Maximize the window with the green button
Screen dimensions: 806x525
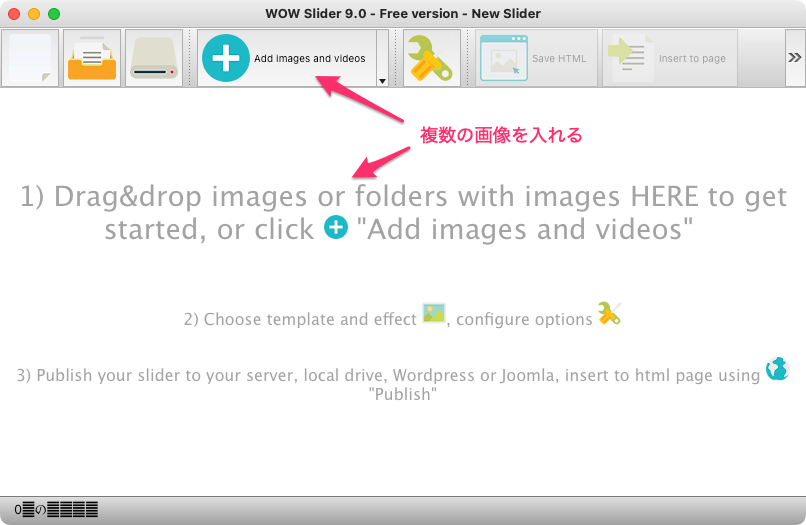pyautogui.click(x=54, y=14)
